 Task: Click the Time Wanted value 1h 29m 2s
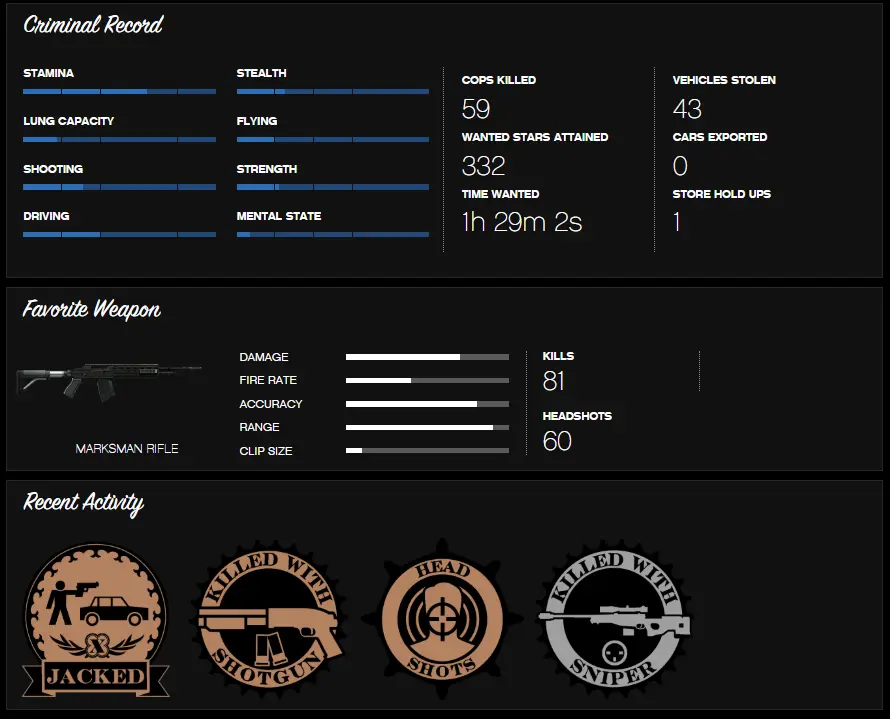[x=522, y=222]
